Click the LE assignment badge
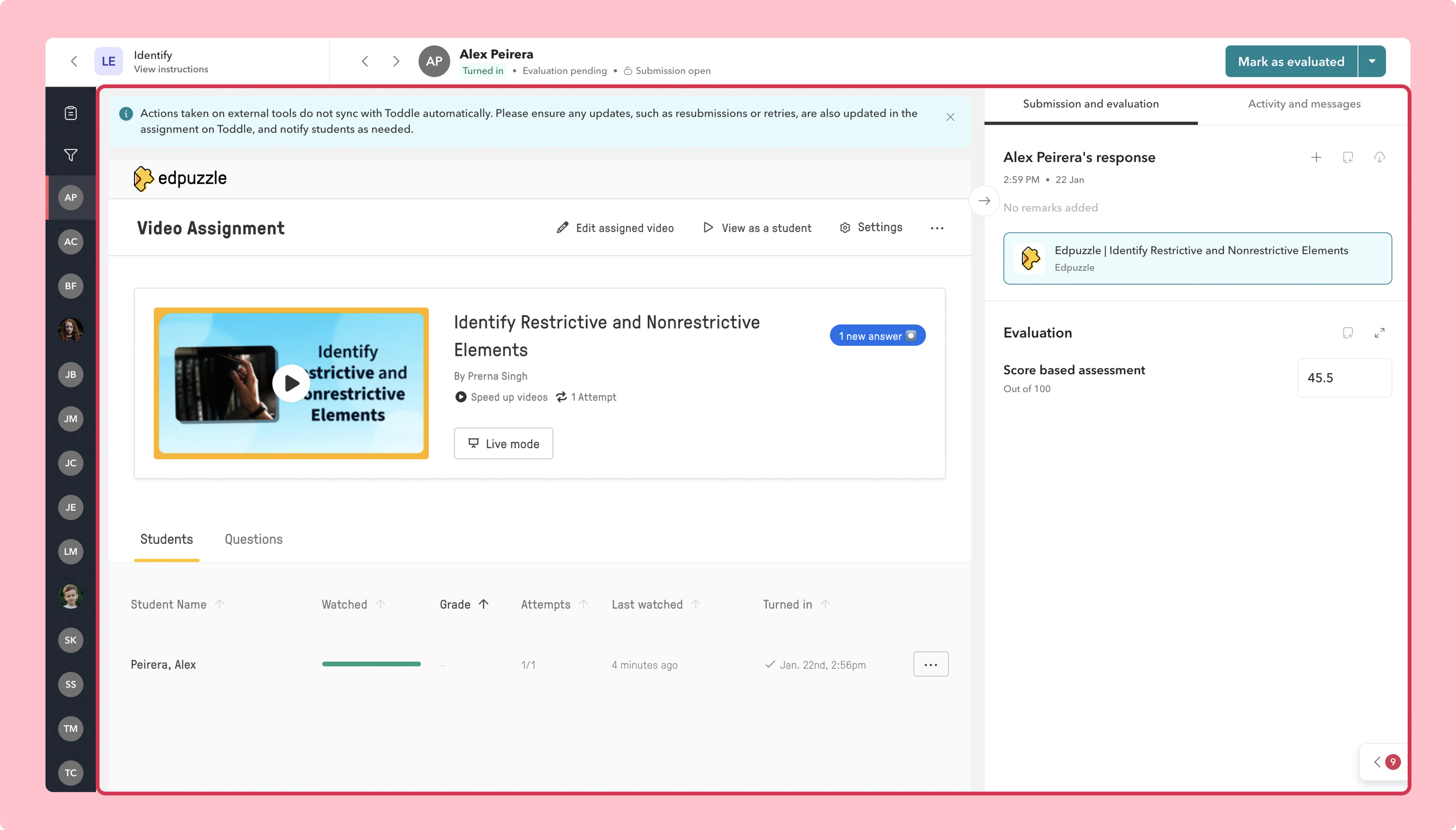 pos(108,61)
